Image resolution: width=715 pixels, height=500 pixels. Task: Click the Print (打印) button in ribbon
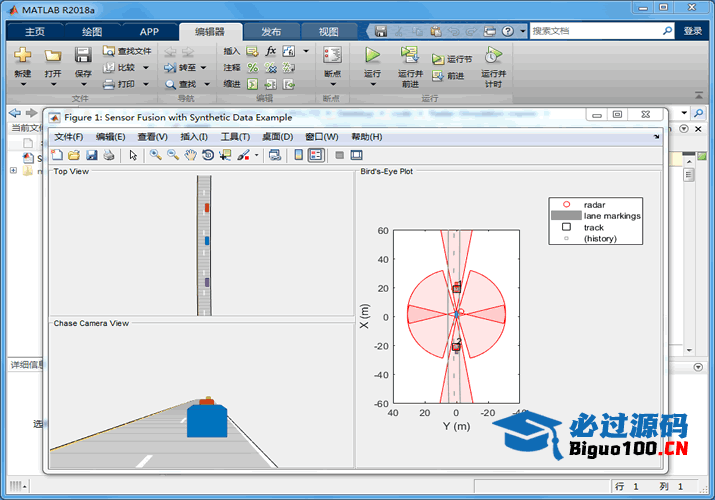click(119, 84)
